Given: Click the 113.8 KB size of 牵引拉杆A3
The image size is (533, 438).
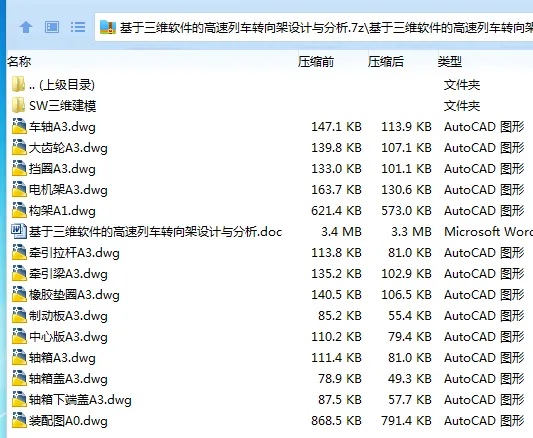Looking at the screenshot, I should tap(336, 253).
